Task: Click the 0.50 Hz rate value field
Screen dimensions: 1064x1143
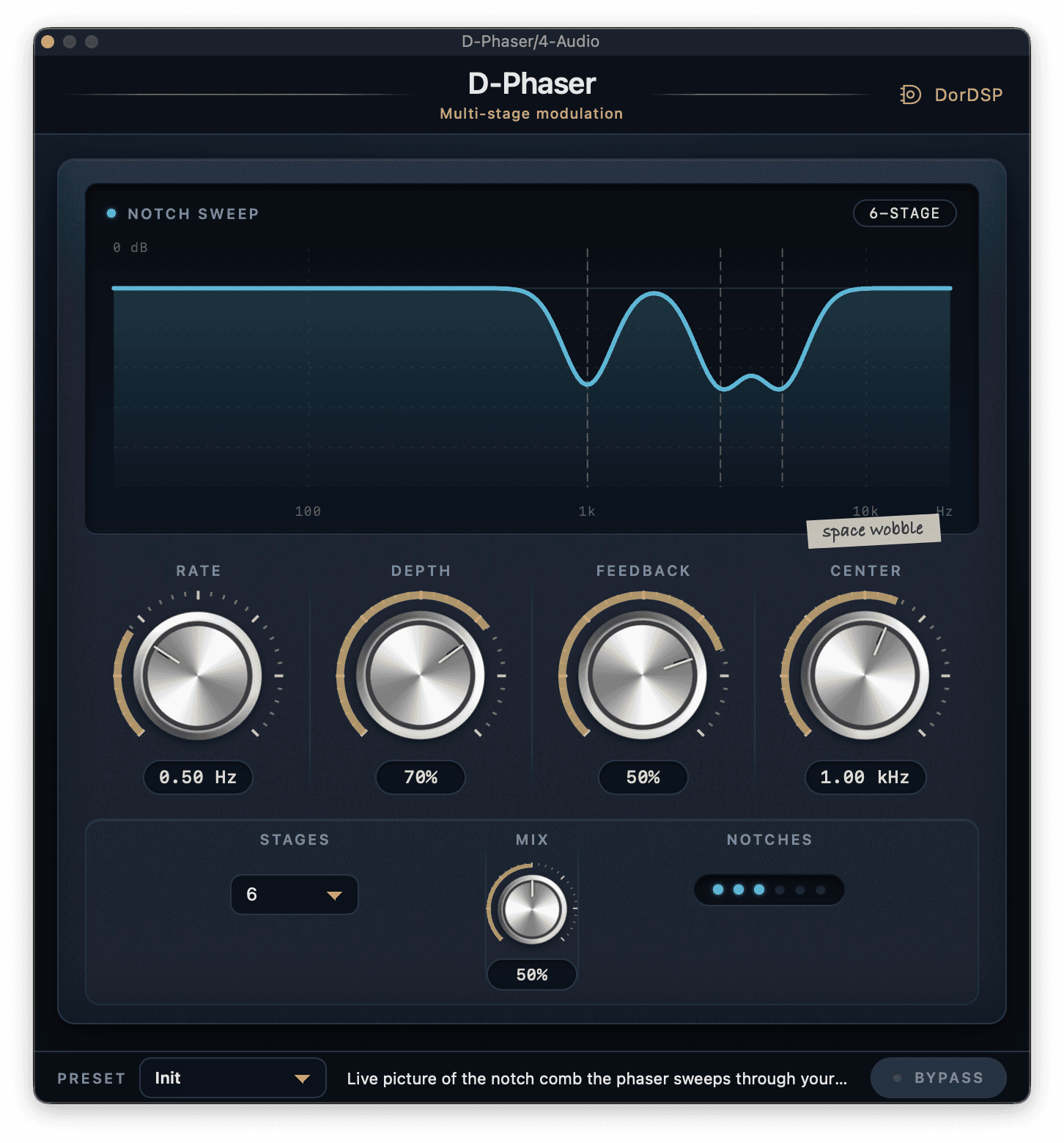Action: [x=198, y=777]
